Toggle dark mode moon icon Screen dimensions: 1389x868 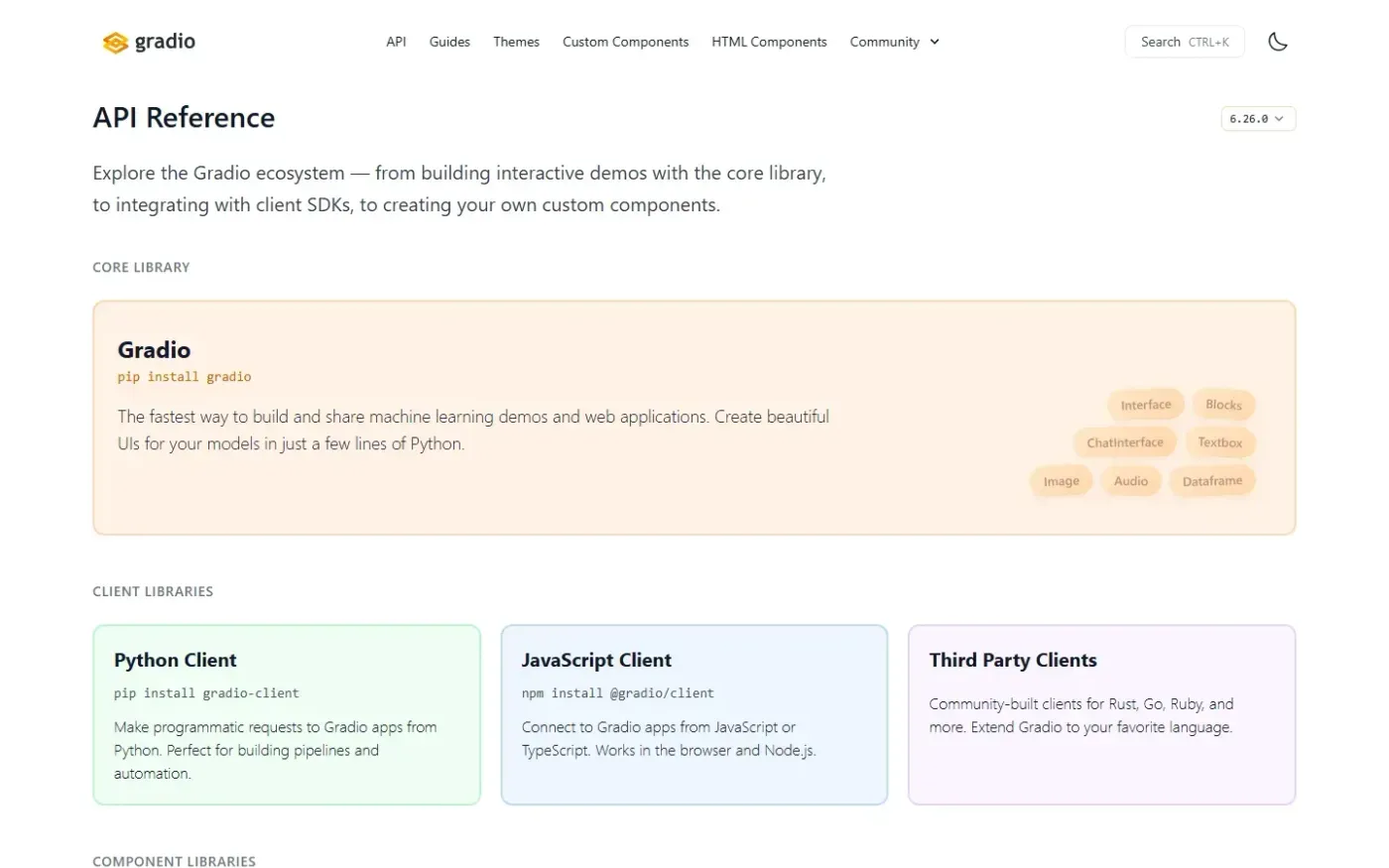[1278, 42]
